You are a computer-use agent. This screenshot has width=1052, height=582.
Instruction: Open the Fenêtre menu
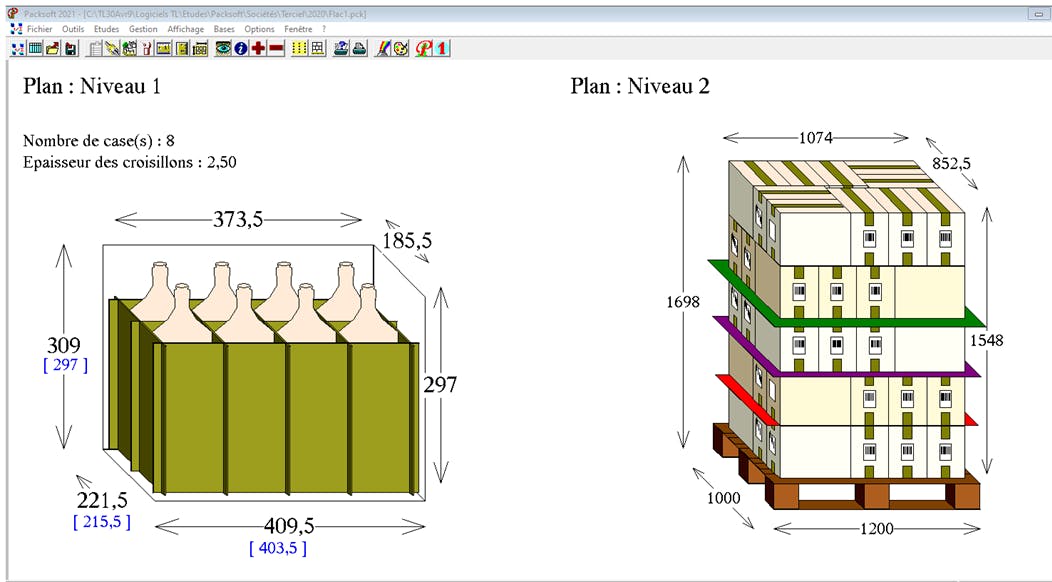pos(298,29)
